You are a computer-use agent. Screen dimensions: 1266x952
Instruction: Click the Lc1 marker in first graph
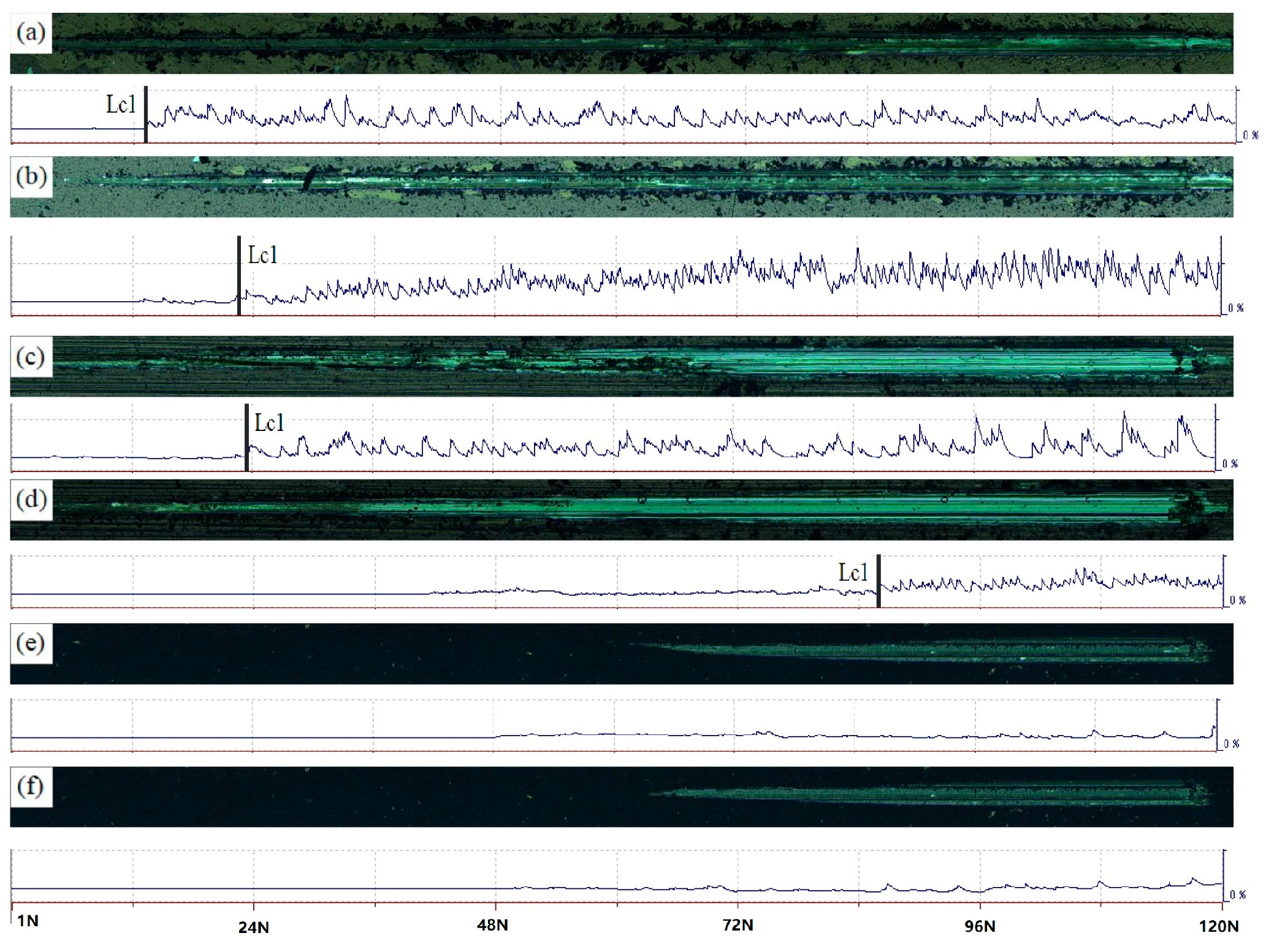(121, 104)
